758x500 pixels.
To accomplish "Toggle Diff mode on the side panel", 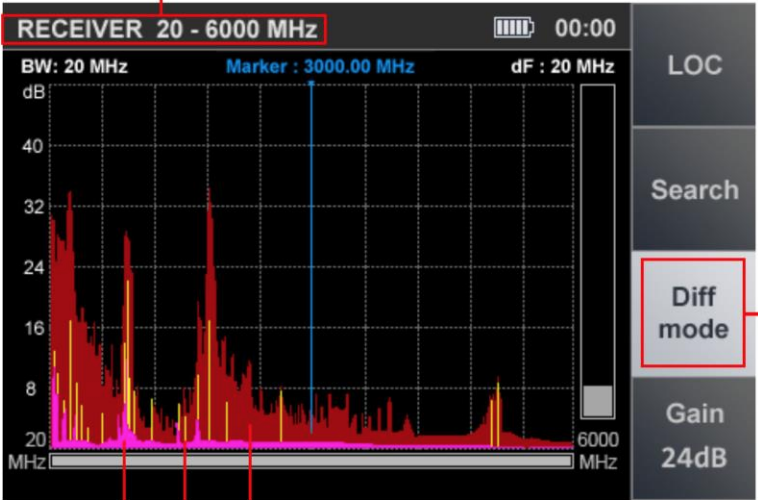I will point(693,312).
